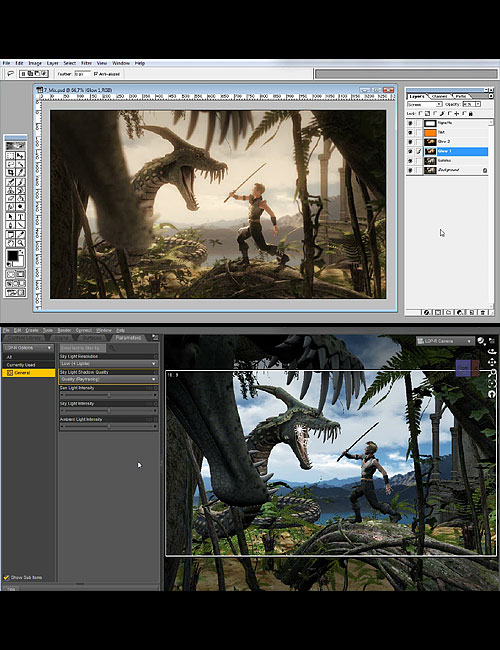This screenshot has width=500, height=650.
Task: Hide the Glow 2 layer via eye icon
Action: tap(410, 142)
